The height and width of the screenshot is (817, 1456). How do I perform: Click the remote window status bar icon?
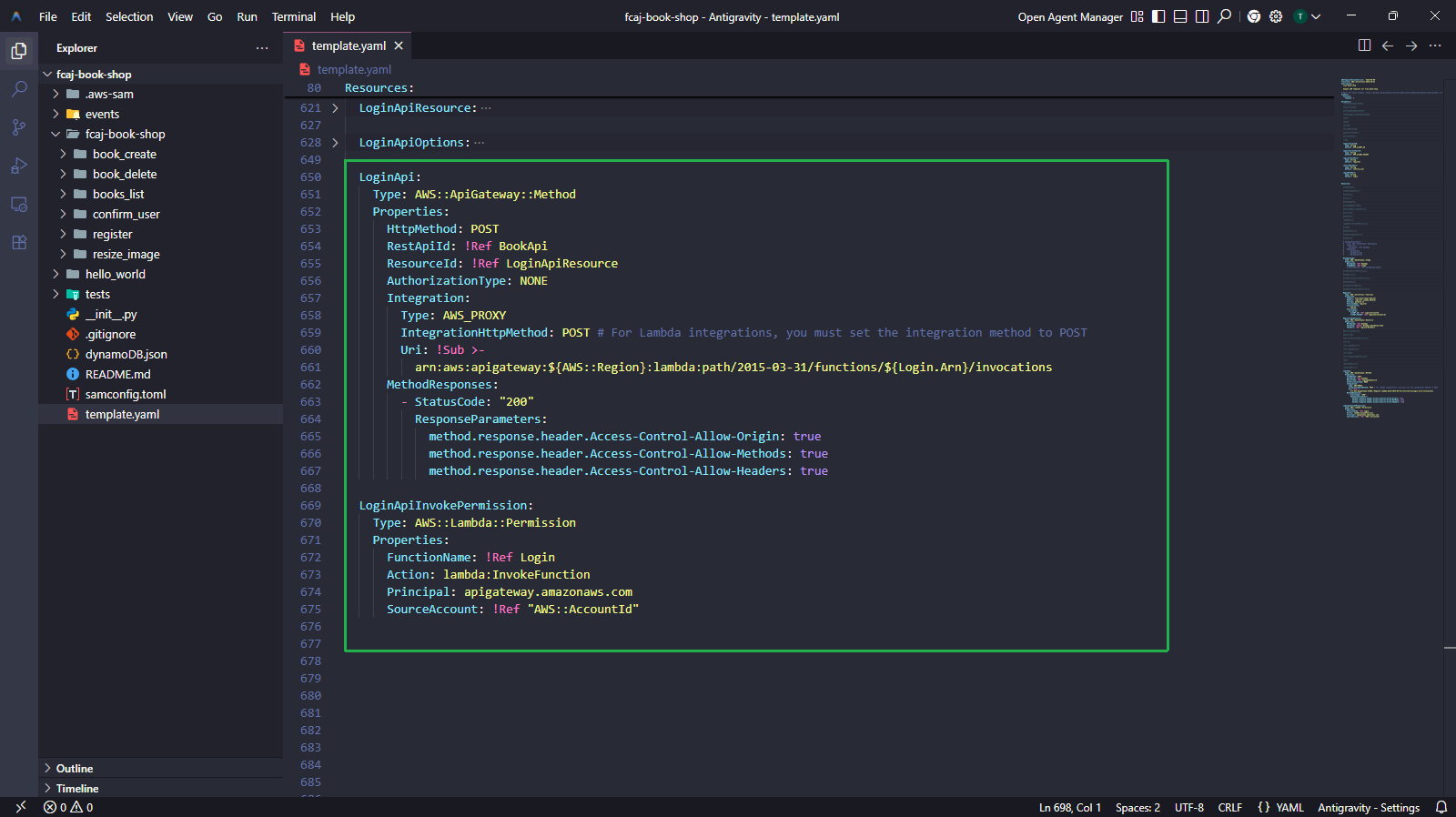[x=20, y=807]
